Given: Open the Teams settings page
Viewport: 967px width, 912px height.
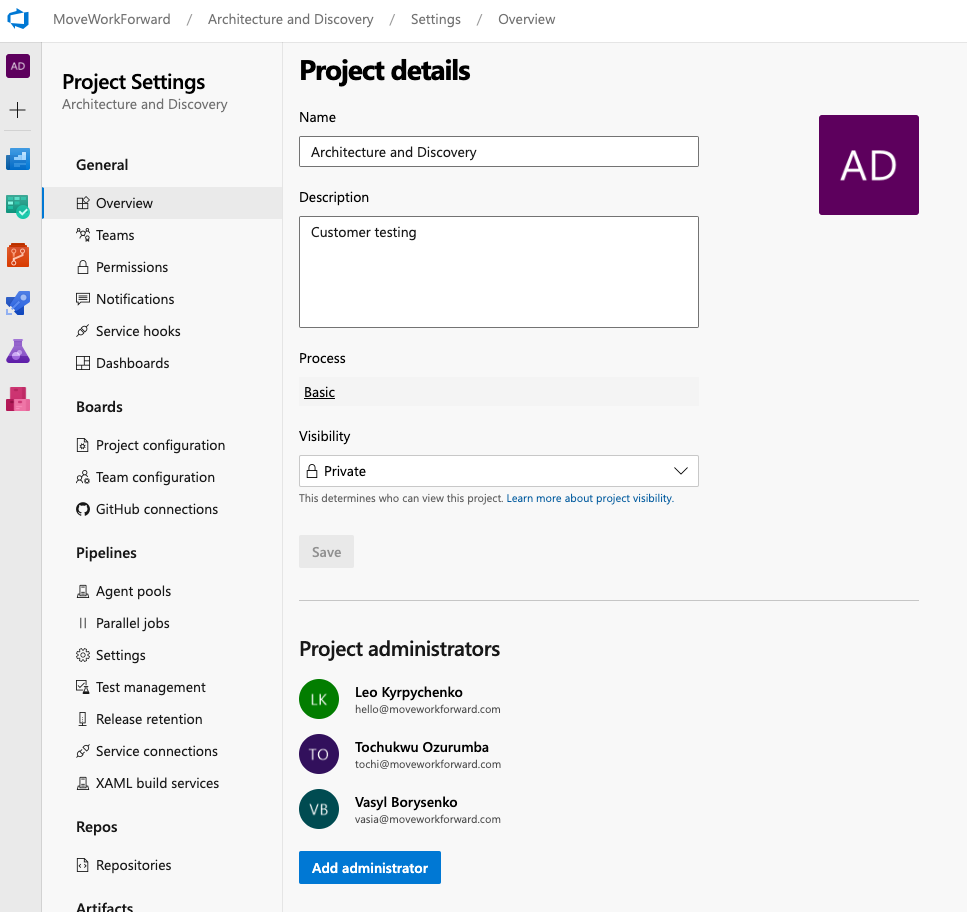Looking at the screenshot, I should (x=115, y=235).
